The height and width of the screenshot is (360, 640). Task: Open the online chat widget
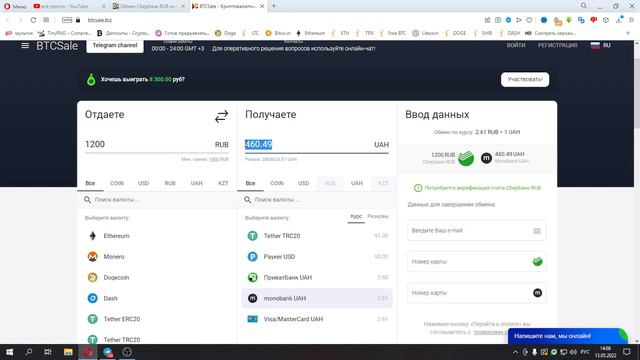(567, 336)
